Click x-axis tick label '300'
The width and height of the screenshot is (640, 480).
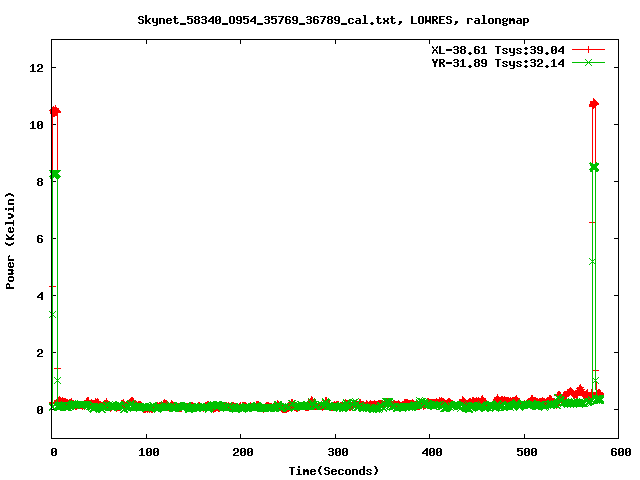(x=338, y=452)
